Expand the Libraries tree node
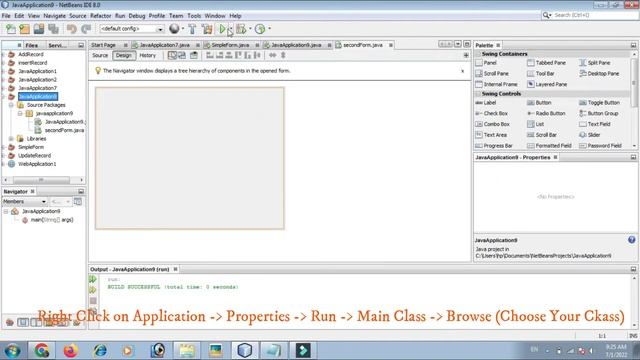Image resolution: width=640 pixels, height=360 pixels. (x=11, y=139)
